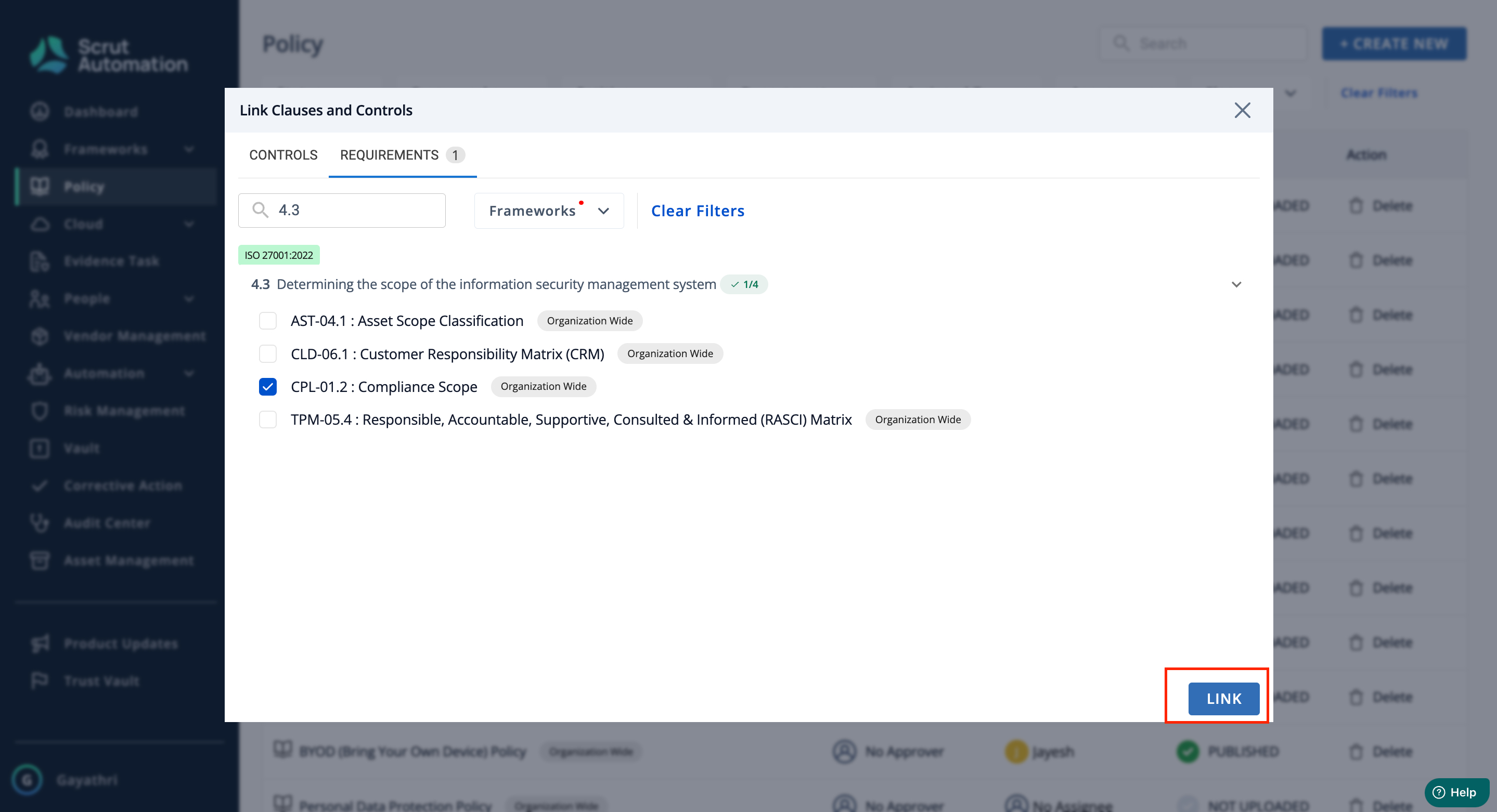The width and height of the screenshot is (1497, 812).
Task: Expand the People sidebar chevron
Action: 189,298
